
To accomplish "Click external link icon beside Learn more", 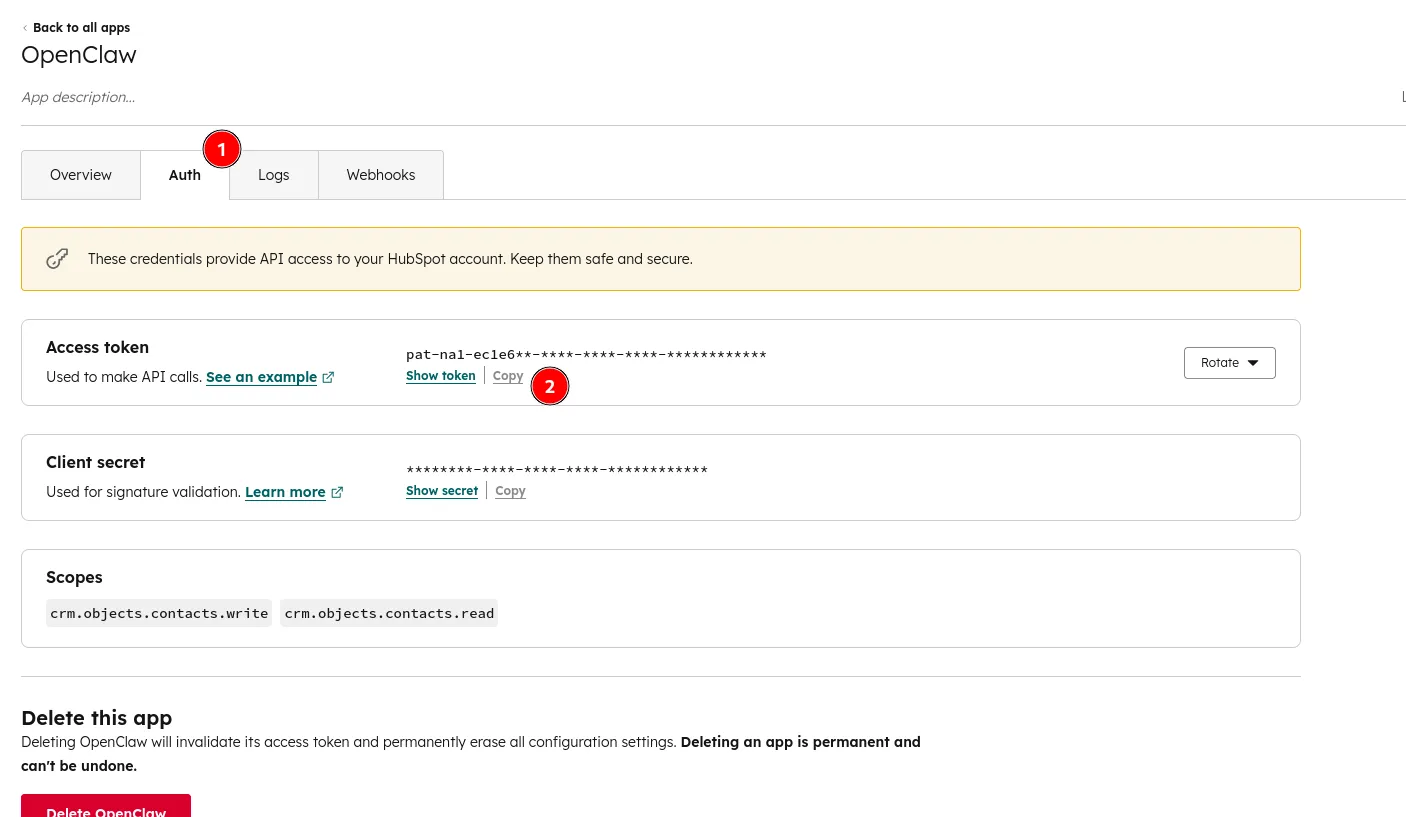I will [337, 493].
